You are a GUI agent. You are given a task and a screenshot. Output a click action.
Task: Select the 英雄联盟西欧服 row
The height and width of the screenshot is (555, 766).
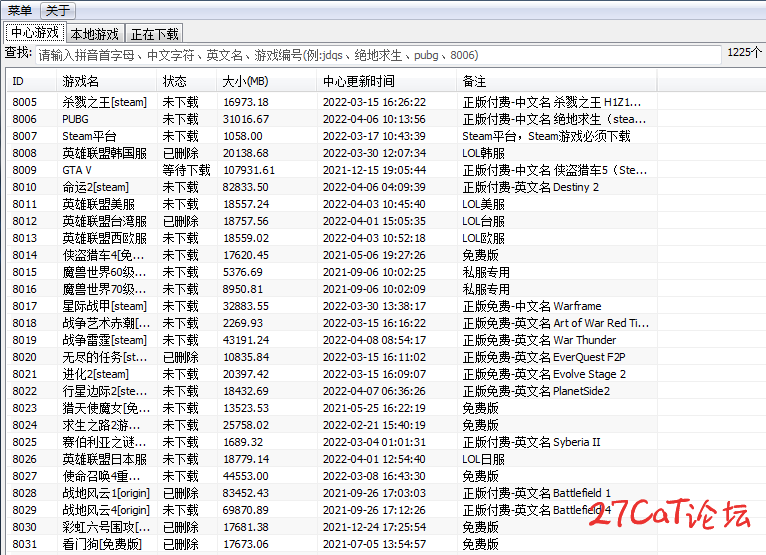332,238
